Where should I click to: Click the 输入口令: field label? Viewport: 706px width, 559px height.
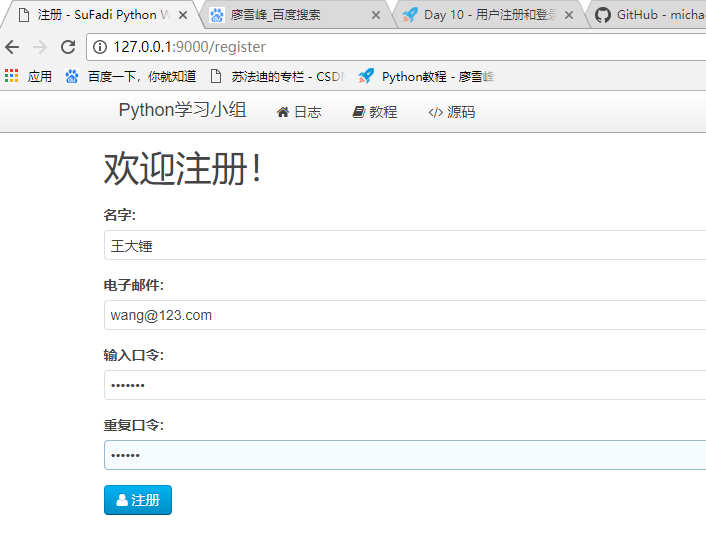pos(134,355)
